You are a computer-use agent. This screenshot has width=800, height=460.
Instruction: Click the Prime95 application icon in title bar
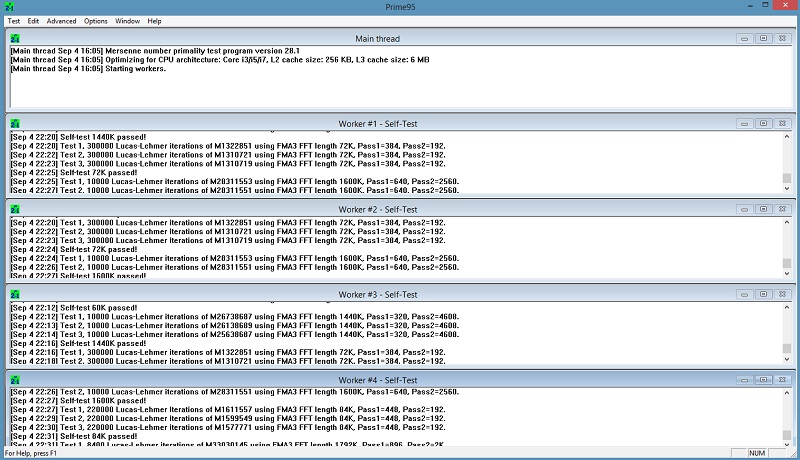coord(9,7)
